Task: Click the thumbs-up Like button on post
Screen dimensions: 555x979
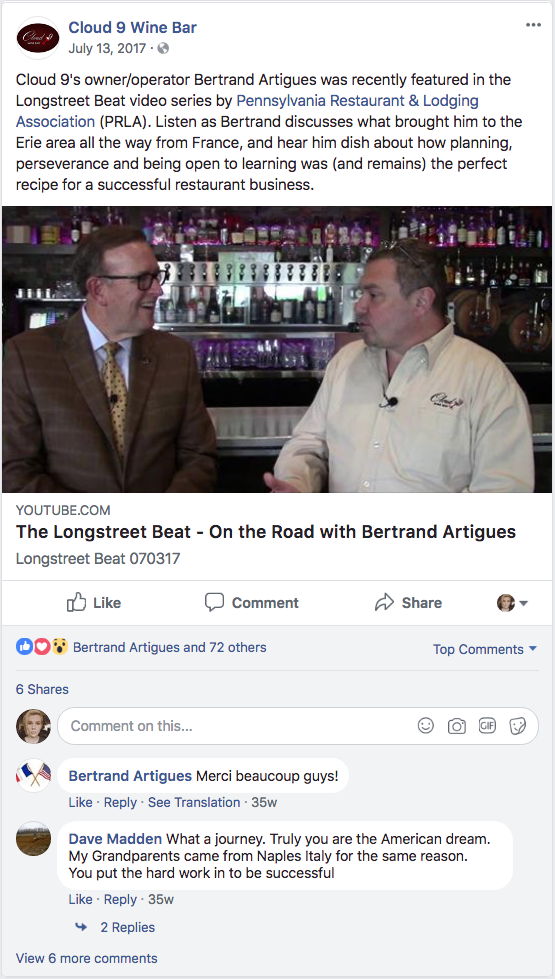Action: click(x=94, y=603)
